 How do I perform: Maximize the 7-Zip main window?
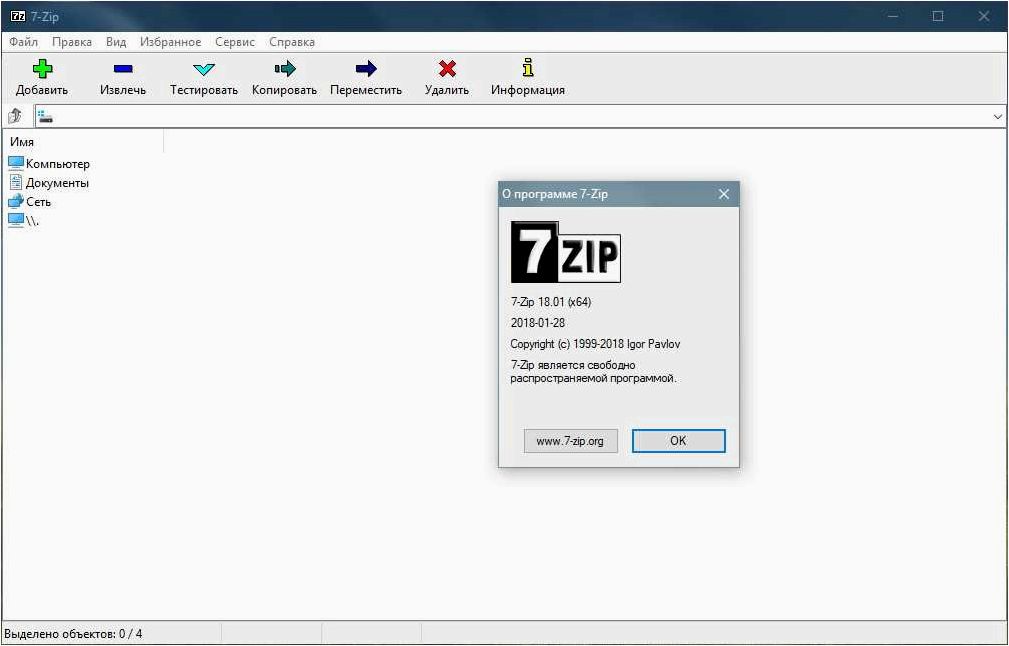(938, 16)
